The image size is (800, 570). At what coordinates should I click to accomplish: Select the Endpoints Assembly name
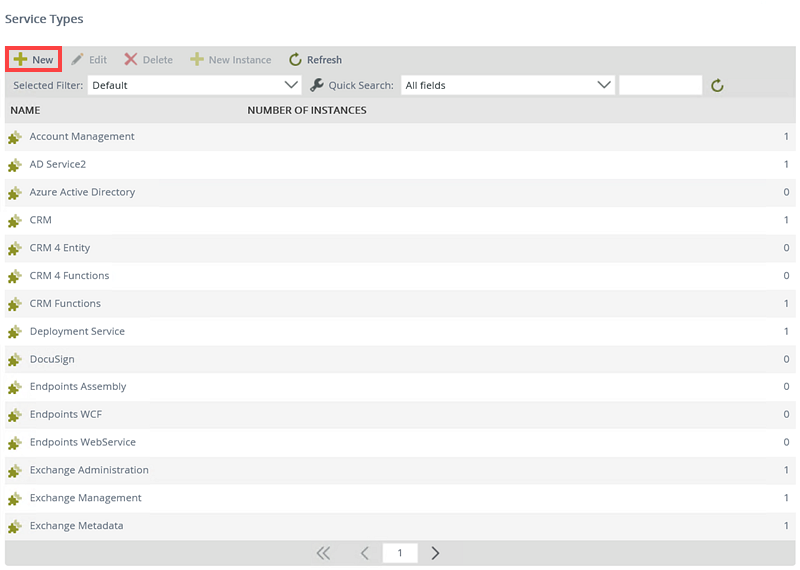point(78,386)
